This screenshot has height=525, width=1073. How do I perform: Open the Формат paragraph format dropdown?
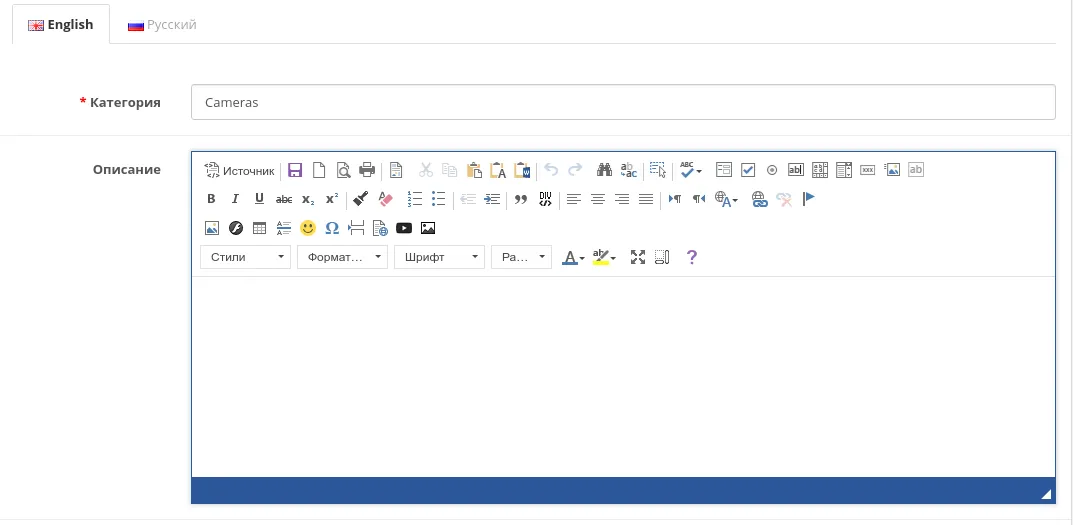342,257
